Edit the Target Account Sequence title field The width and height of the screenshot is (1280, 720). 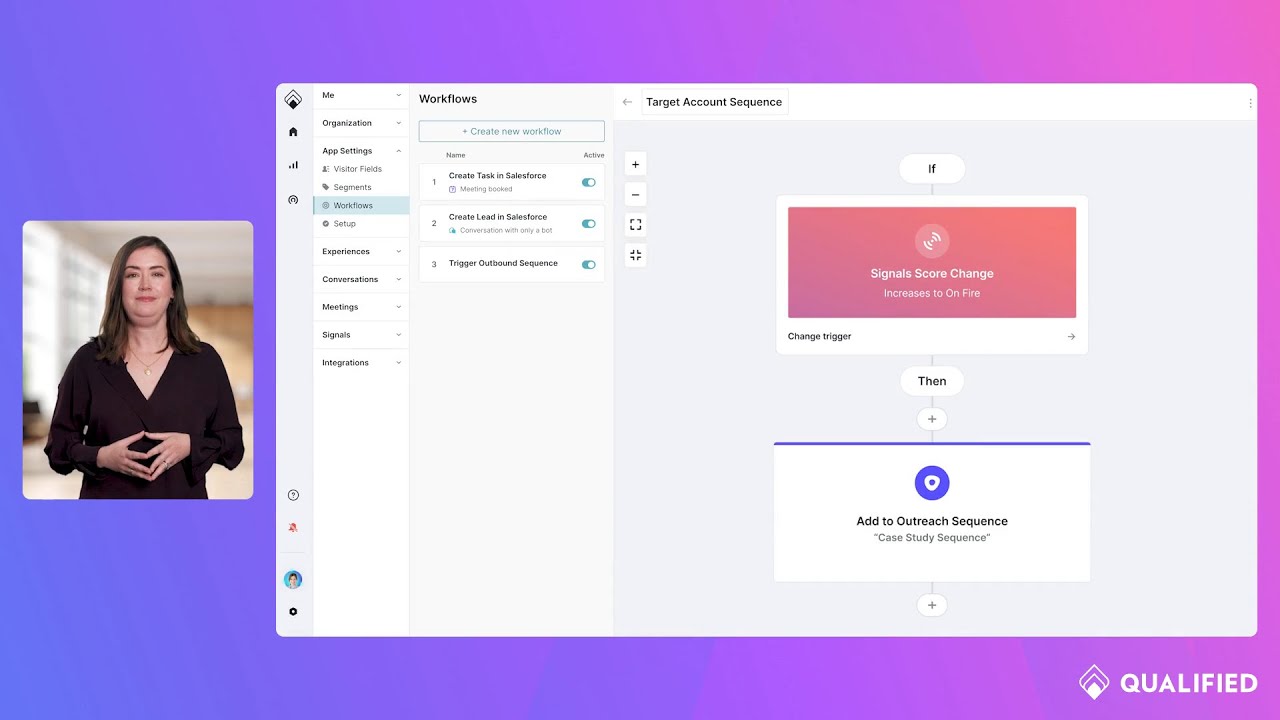pyautogui.click(x=714, y=102)
